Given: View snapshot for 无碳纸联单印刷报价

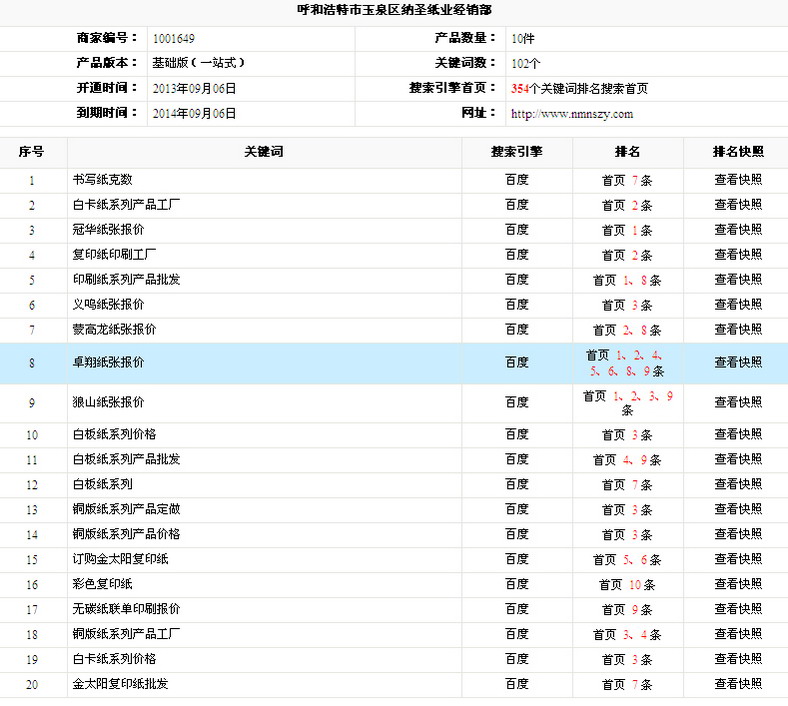Looking at the screenshot, I should 738,609.
